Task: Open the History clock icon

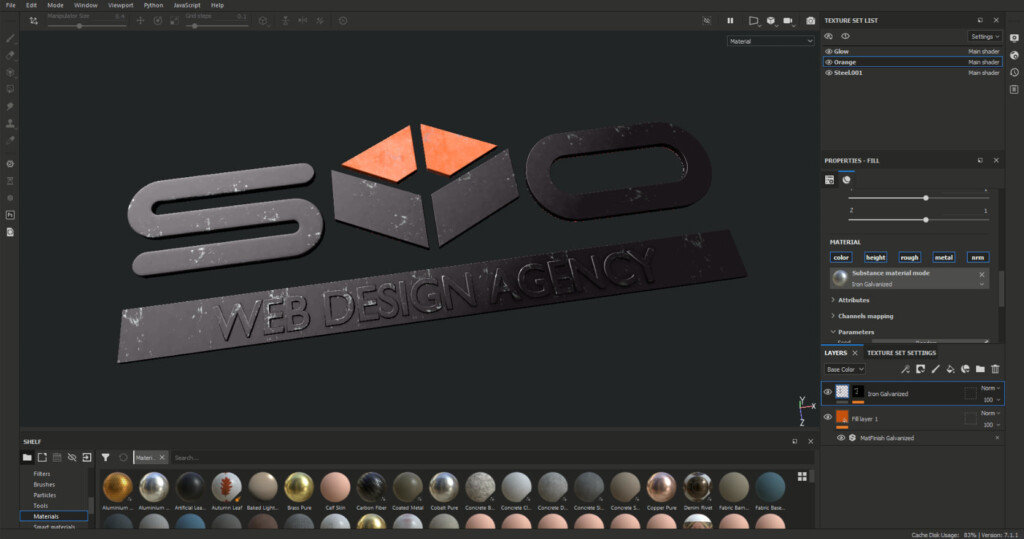Action: coord(1014,73)
